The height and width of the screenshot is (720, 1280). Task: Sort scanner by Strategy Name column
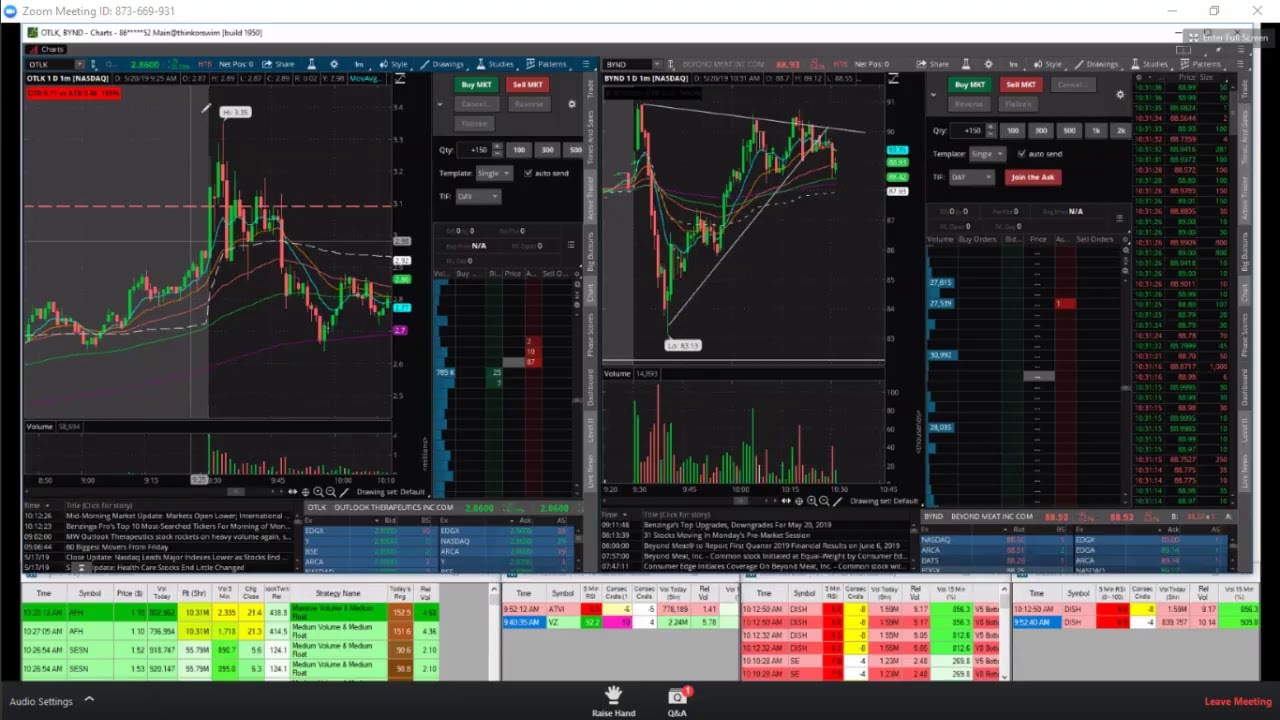pyautogui.click(x=338, y=593)
